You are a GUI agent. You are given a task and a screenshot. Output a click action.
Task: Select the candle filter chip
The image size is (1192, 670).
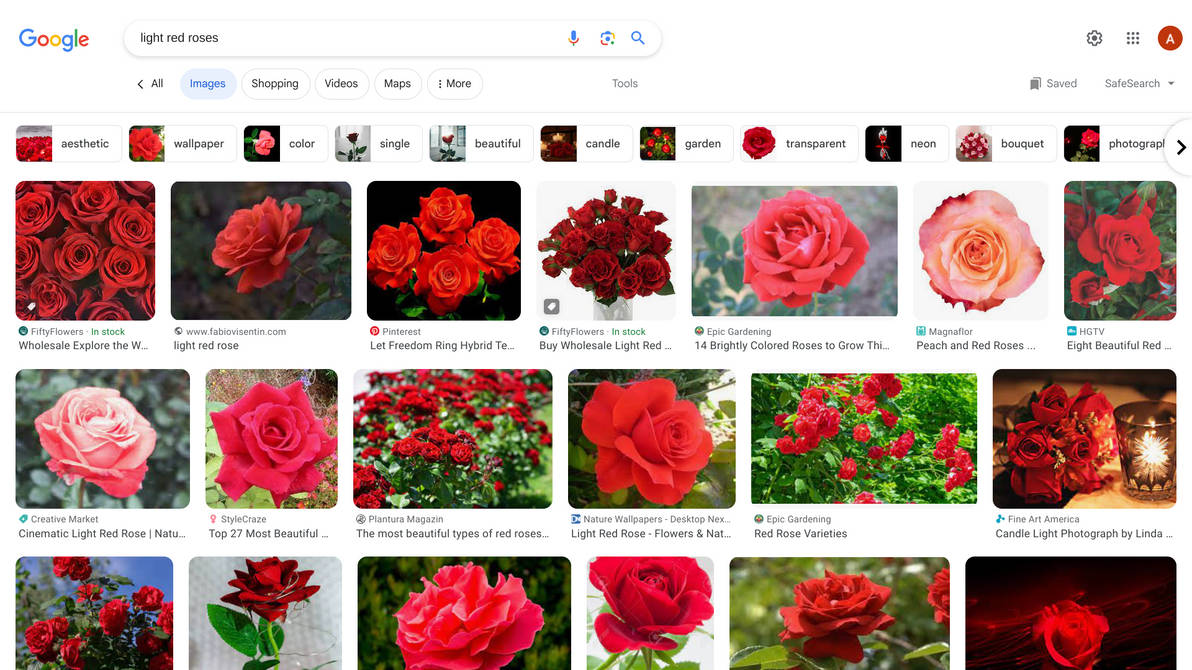point(585,144)
